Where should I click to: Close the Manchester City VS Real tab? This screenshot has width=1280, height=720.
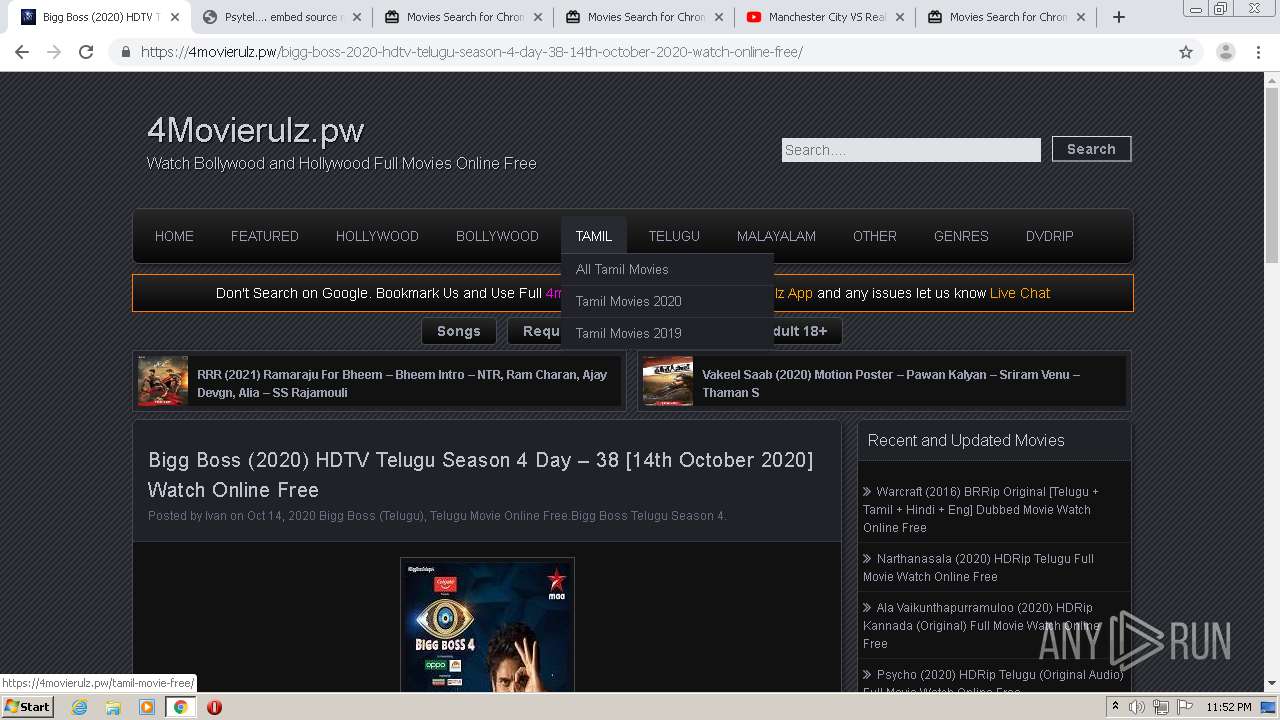pyautogui.click(x=899, y=17)
